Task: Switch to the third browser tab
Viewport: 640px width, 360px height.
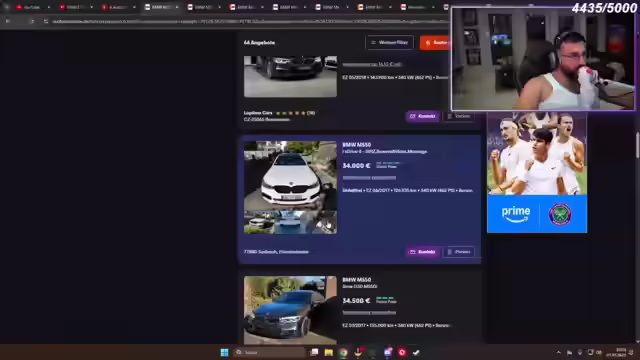Action: point(118,7)
